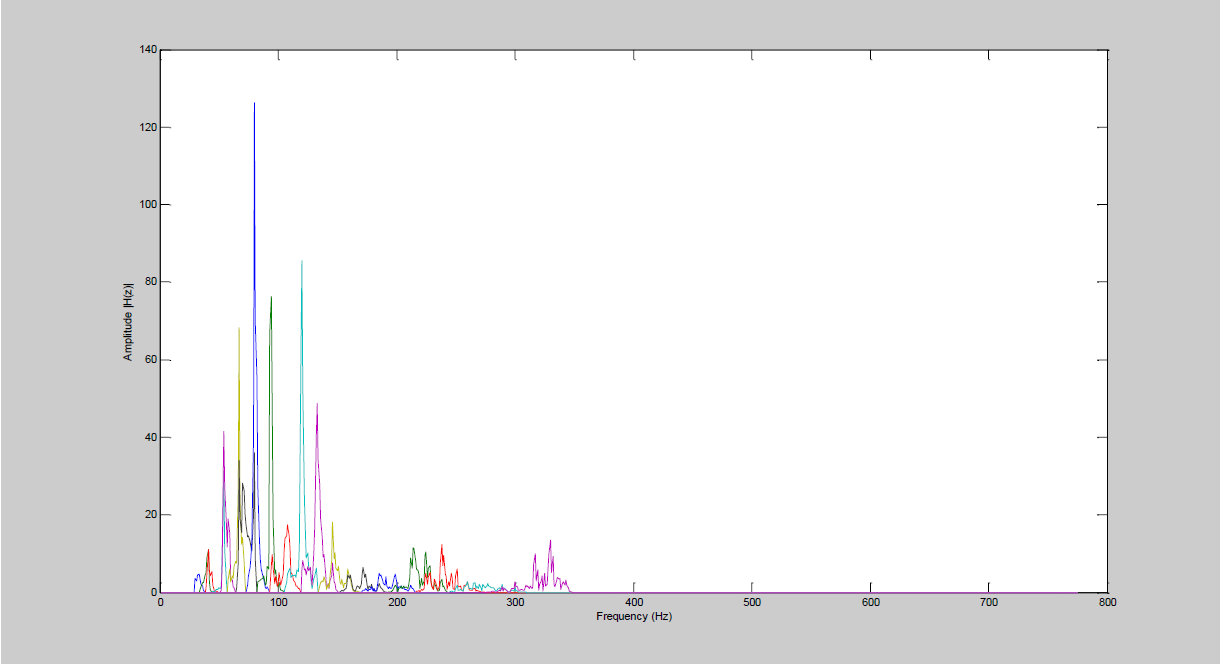The height and width of the screenshot is (664, 1220).
Task: Click the 700 tick label on x-axis
Action: (988, 603)
